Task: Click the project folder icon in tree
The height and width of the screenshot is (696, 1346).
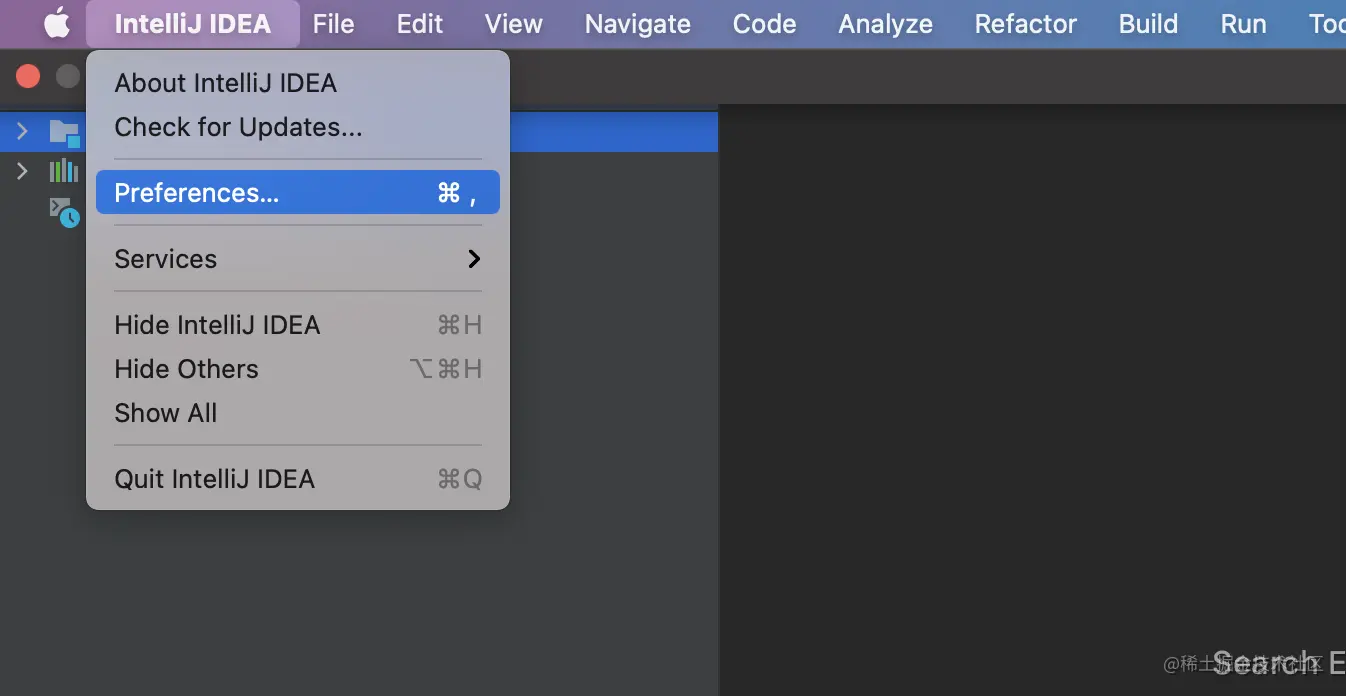Action: [x=64, y=132]
